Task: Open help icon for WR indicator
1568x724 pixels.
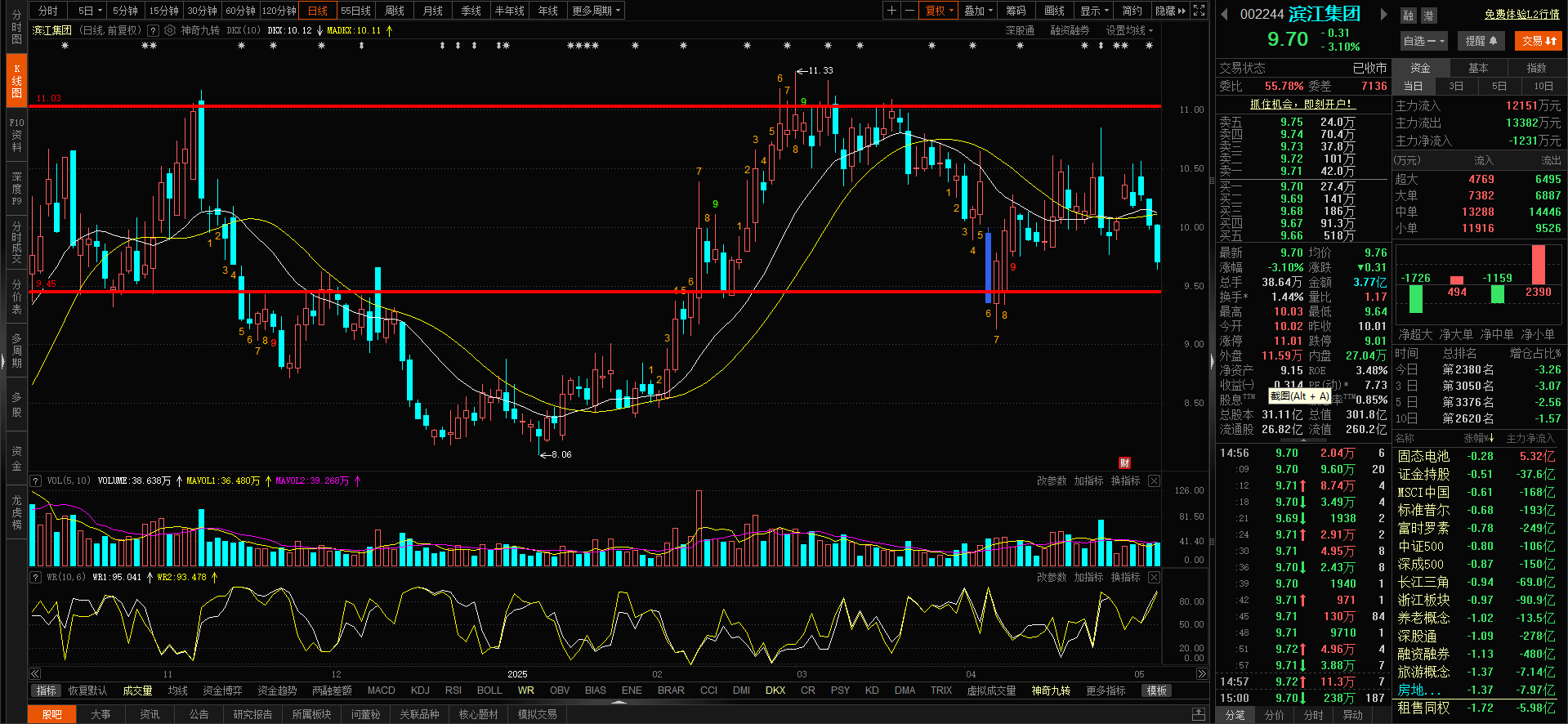Action: coord(36,577)
